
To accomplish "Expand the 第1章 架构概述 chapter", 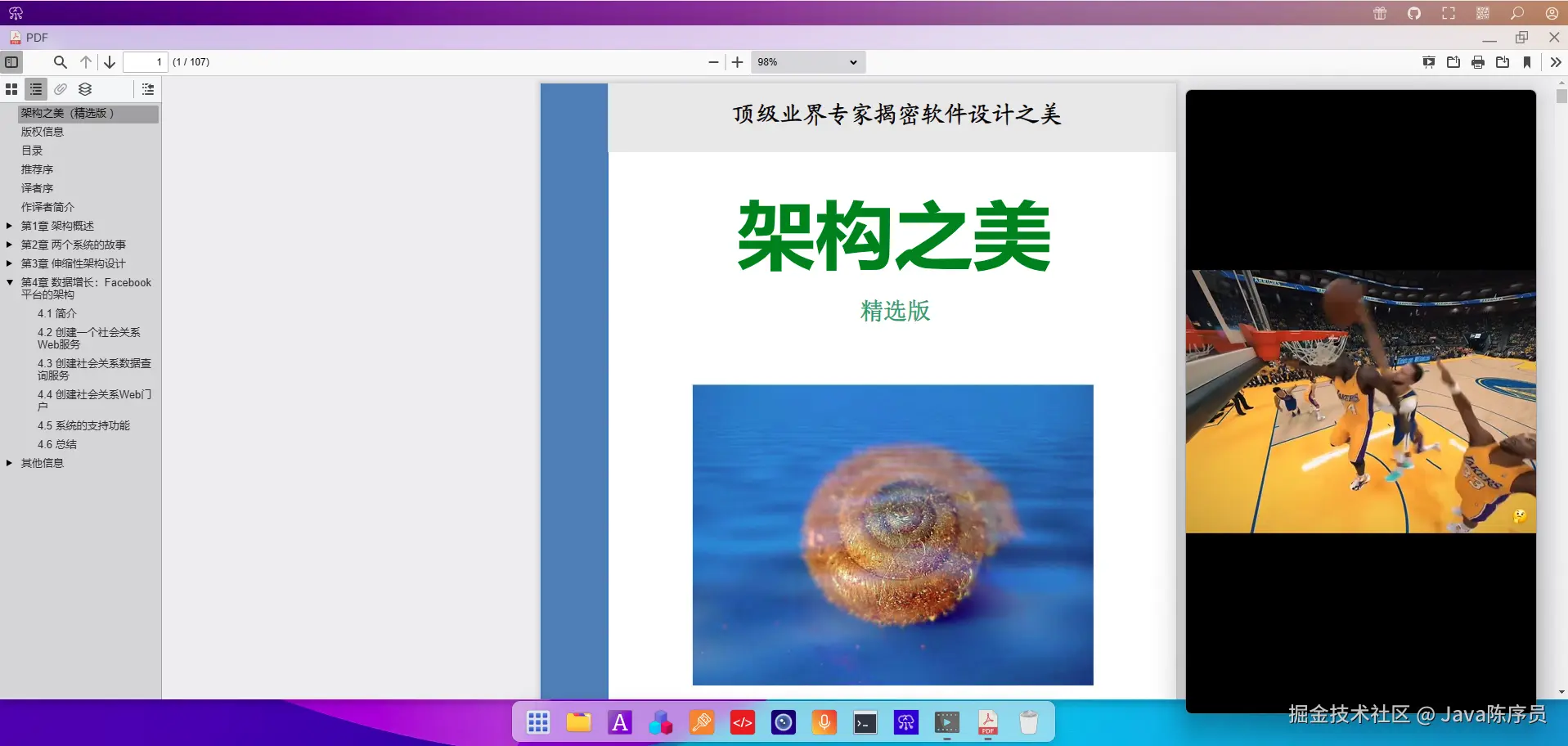I will click(9, 226).
